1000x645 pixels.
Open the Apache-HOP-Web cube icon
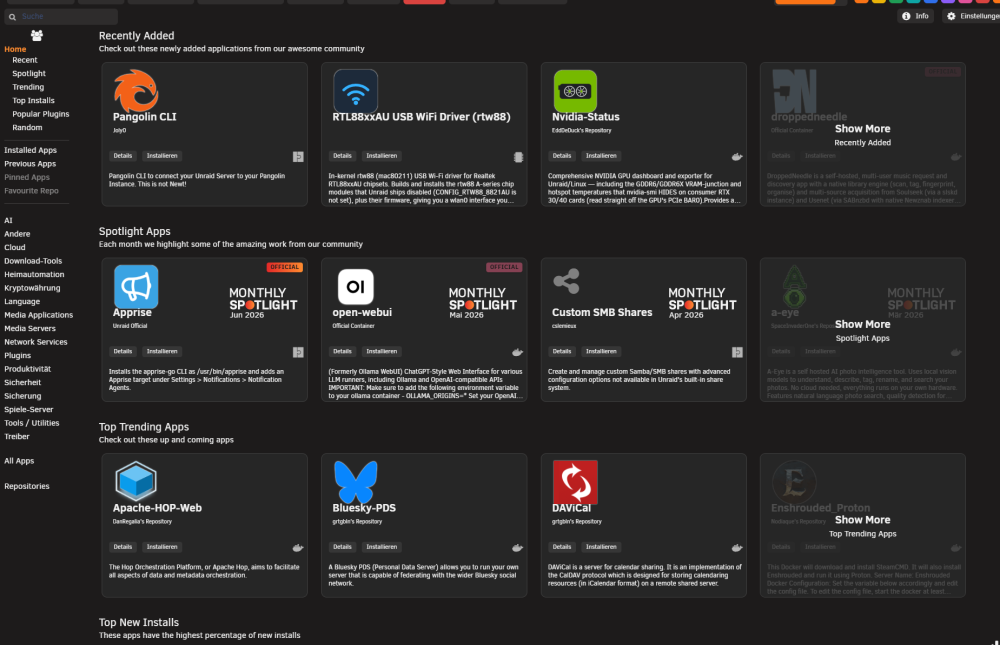coord(136,481)
